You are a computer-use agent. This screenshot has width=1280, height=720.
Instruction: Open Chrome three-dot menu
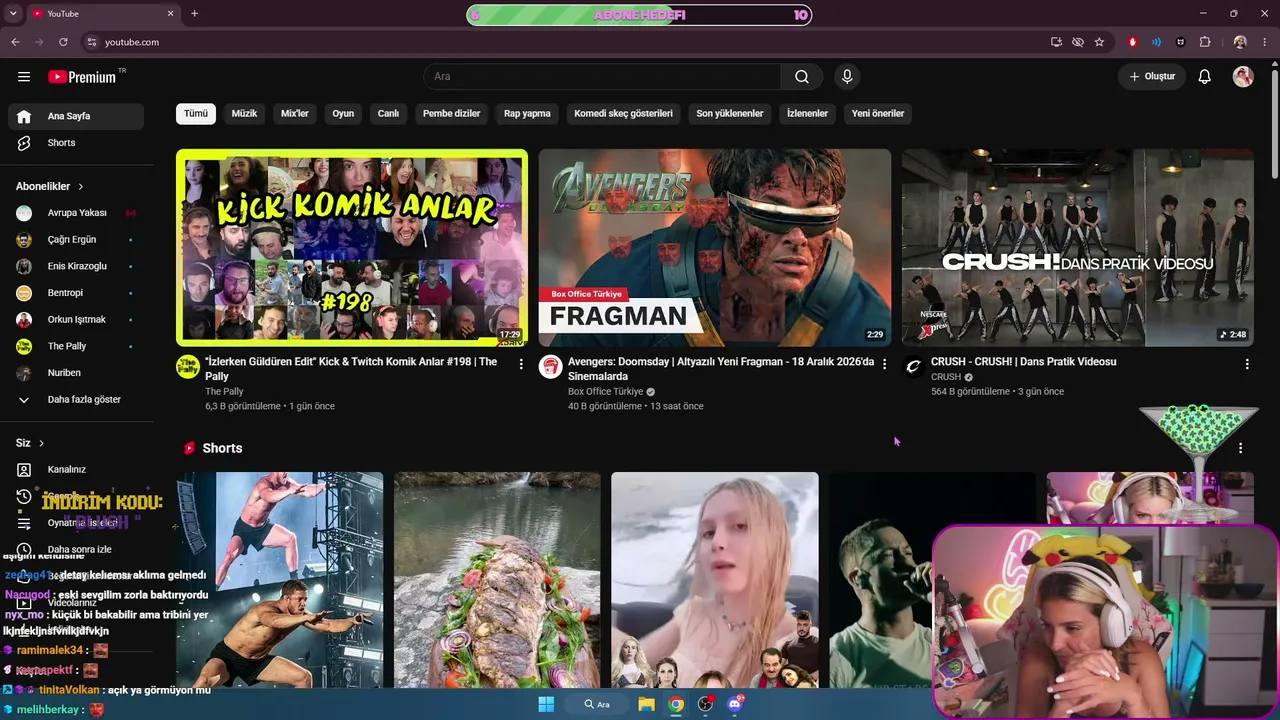(1264, 42)
